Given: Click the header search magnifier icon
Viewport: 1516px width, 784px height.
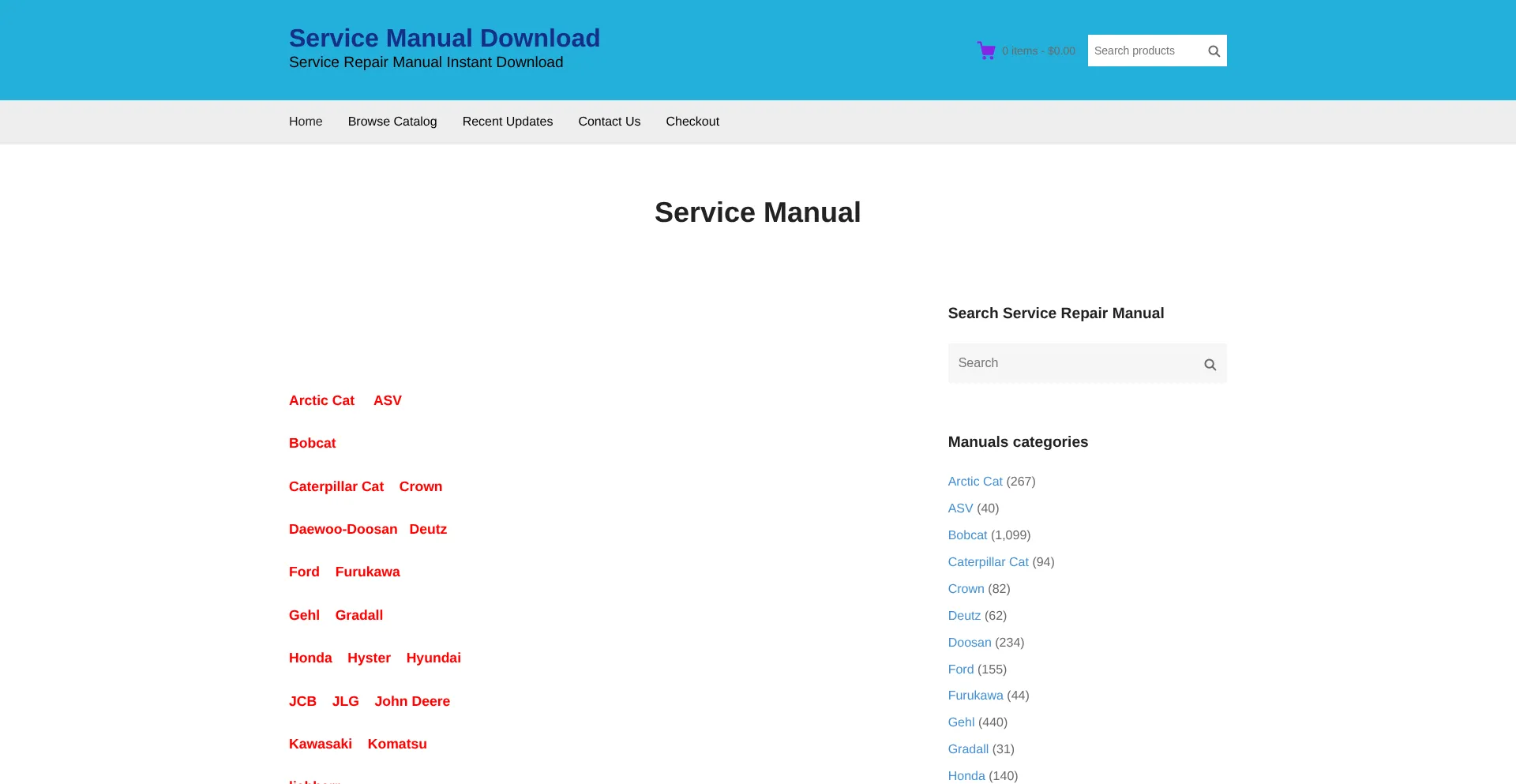Looking at the screenshot, I should coord(1214,51).
